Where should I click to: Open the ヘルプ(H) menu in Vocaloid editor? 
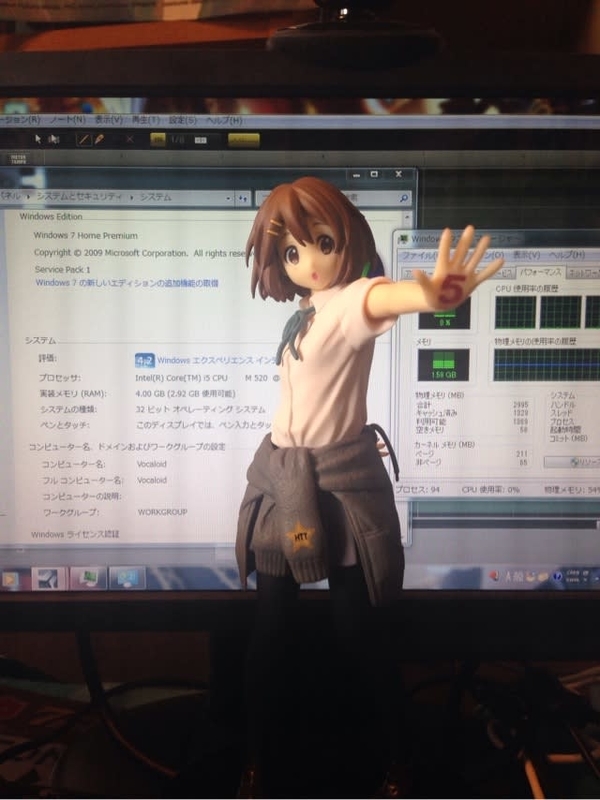[224, 120]
